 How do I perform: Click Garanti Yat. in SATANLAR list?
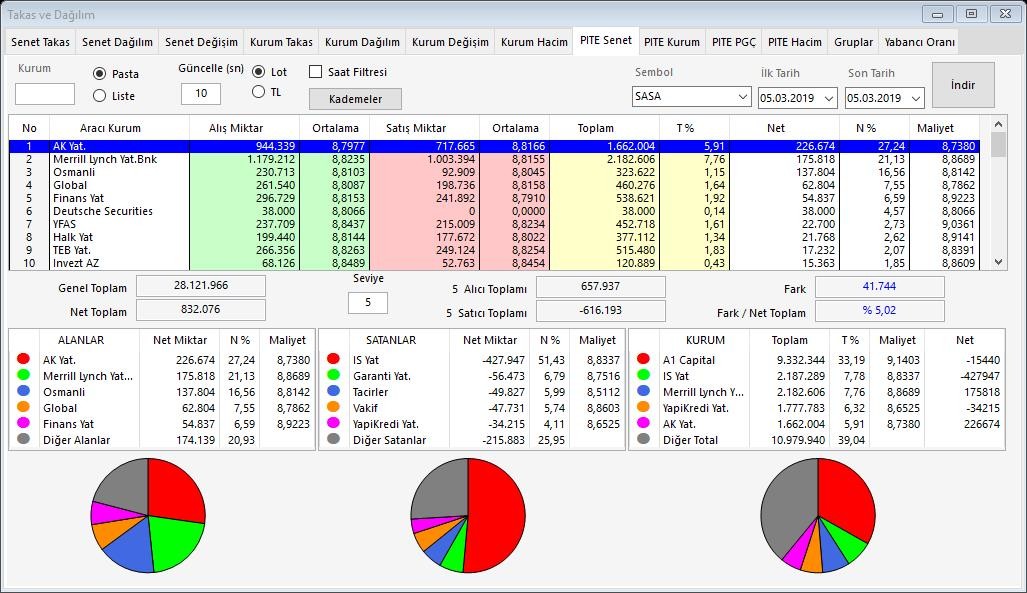[x=382, y=376]
